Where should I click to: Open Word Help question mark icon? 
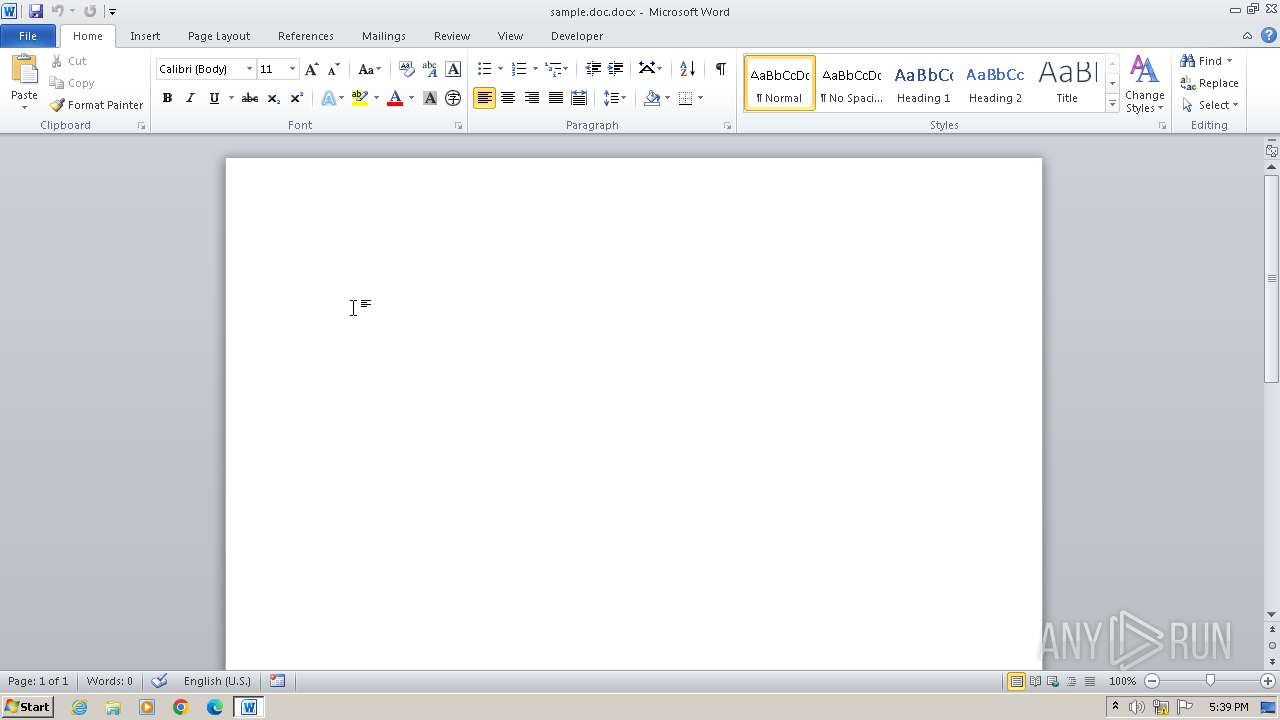click(x=1268, y=35)
